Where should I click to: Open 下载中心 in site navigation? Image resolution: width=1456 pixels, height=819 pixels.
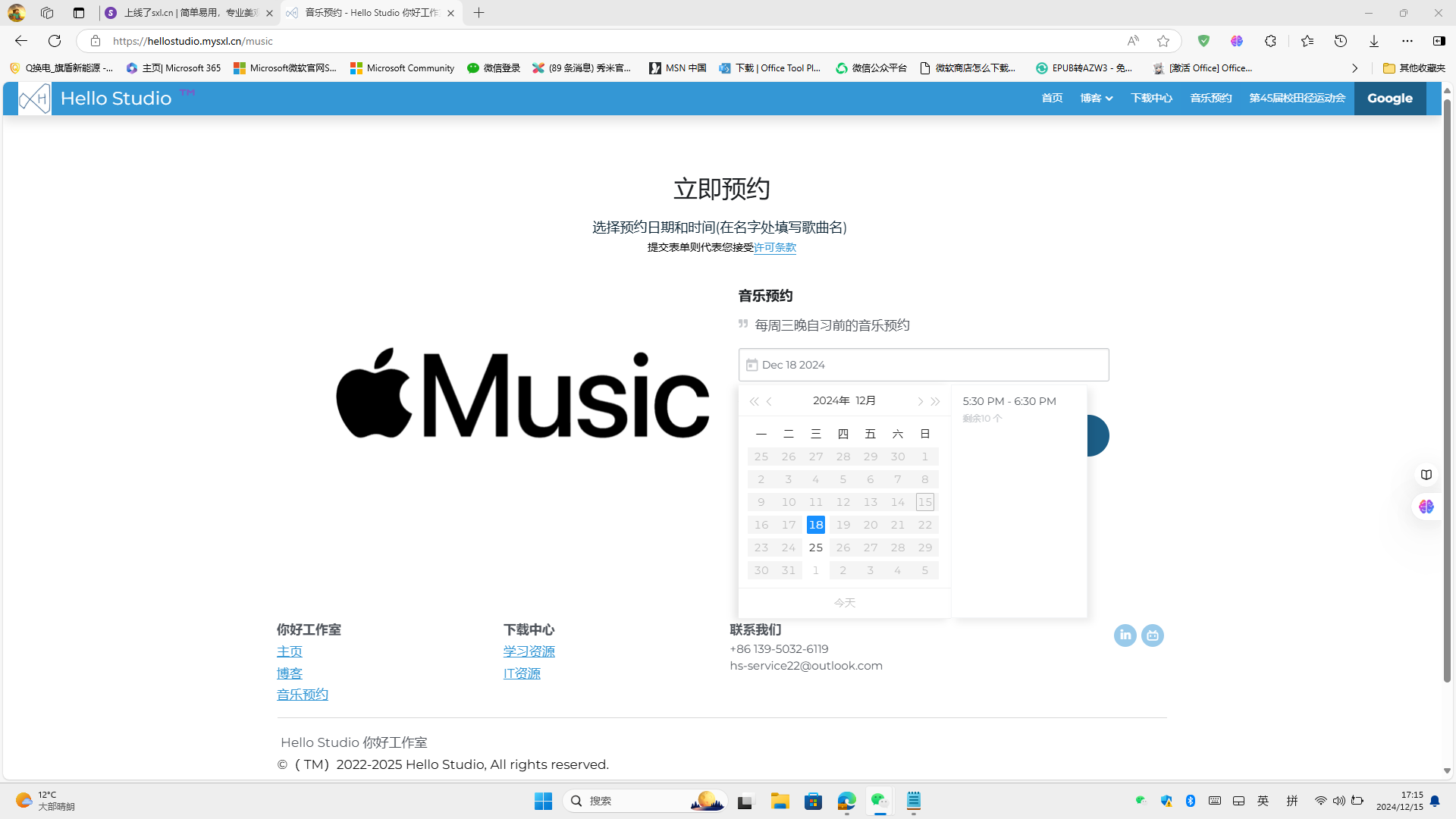(1151, 99)
